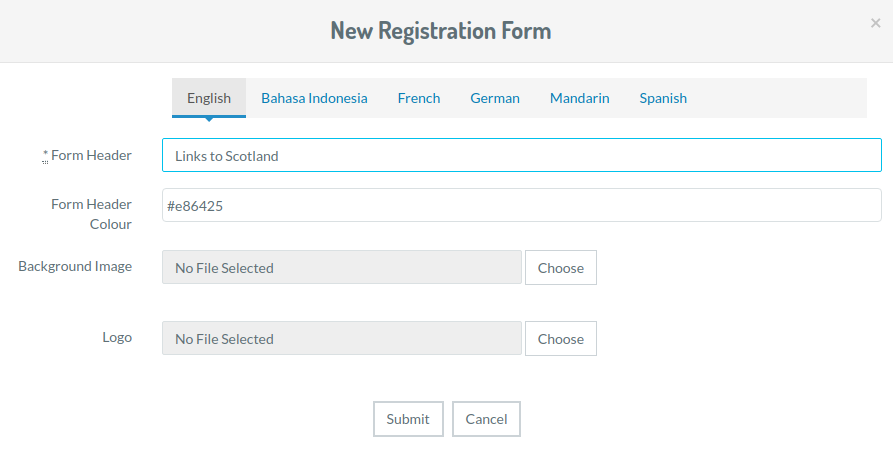Click the Form Header field label
Screen dimensions: 893x449
(x=91, y=155)
